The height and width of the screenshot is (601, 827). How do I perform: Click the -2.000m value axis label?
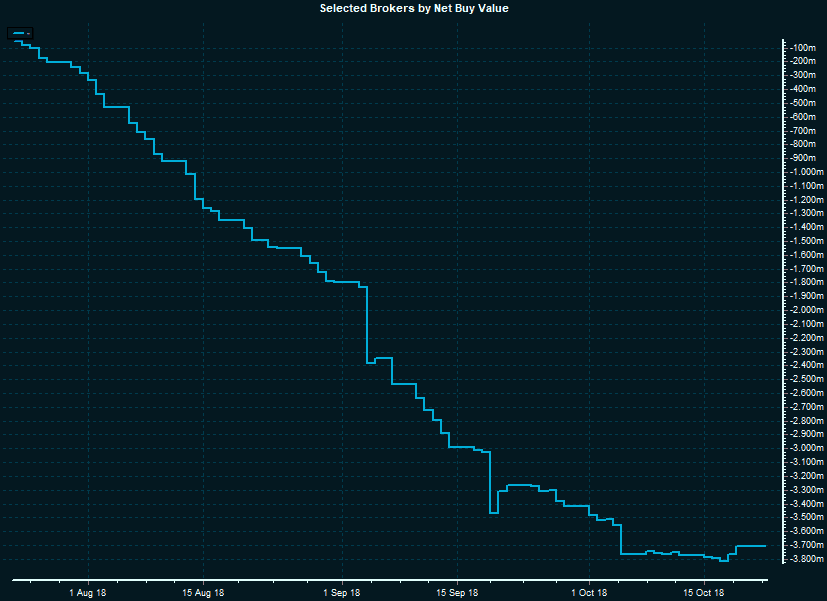pos(805,309)
